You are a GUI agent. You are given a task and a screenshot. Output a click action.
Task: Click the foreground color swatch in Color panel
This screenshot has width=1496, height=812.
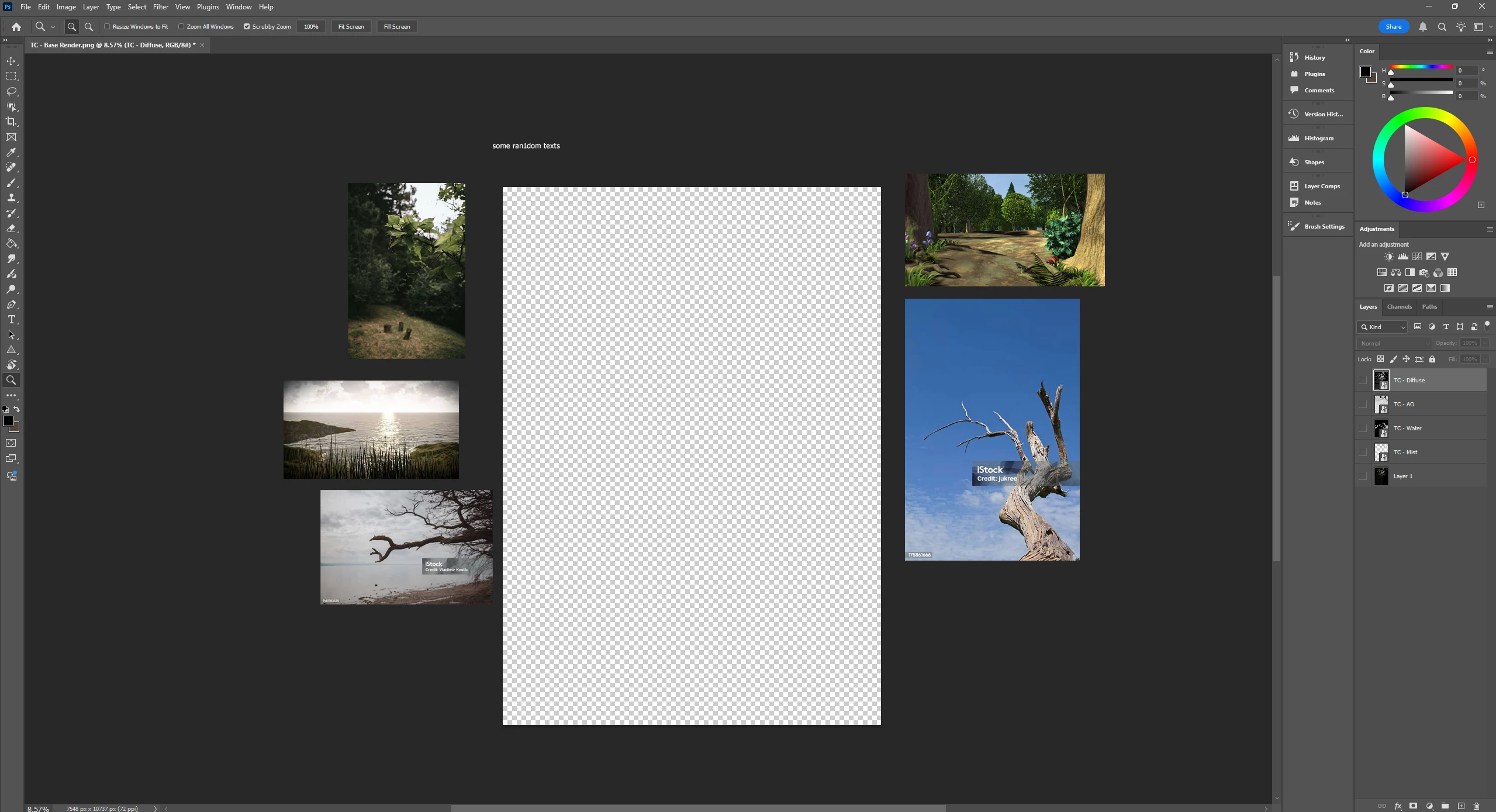pyautogui.click(x=1365, y=72)
